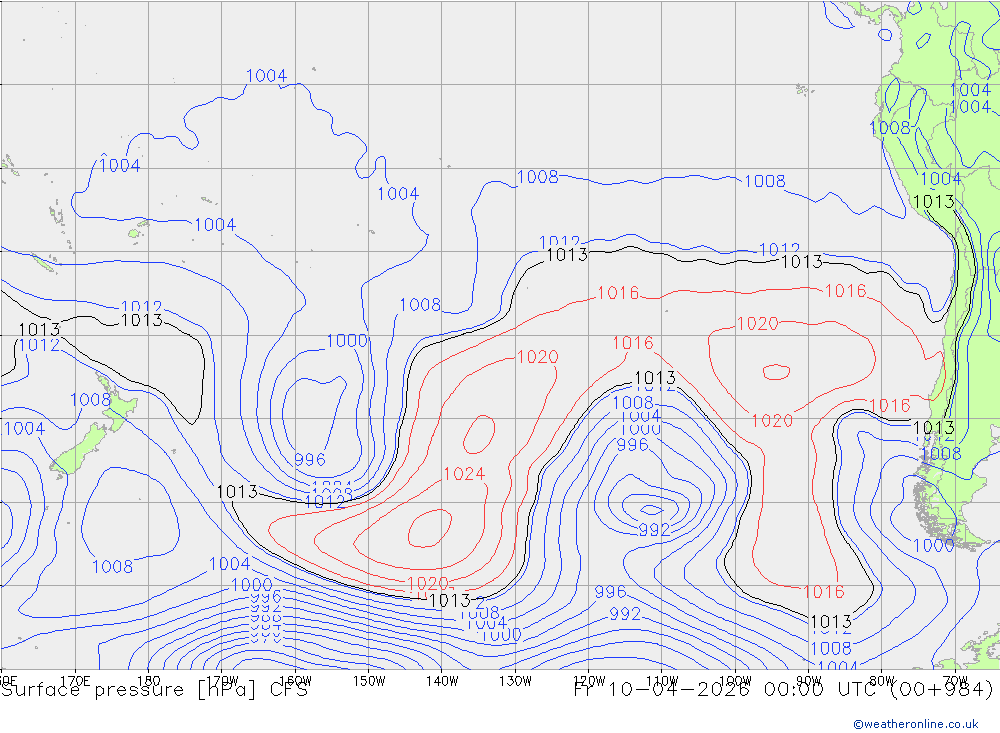Click the 'Surface pressure [hPa] CFS' title
1000x733 pixels.
(x=154, y=690)
